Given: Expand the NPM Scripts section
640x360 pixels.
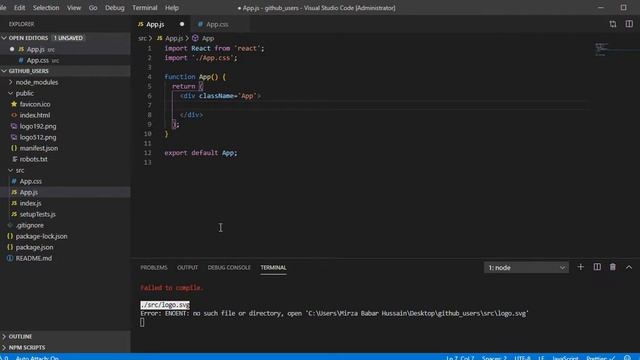Looking at the screenshot, I should (x=65, y=347).
